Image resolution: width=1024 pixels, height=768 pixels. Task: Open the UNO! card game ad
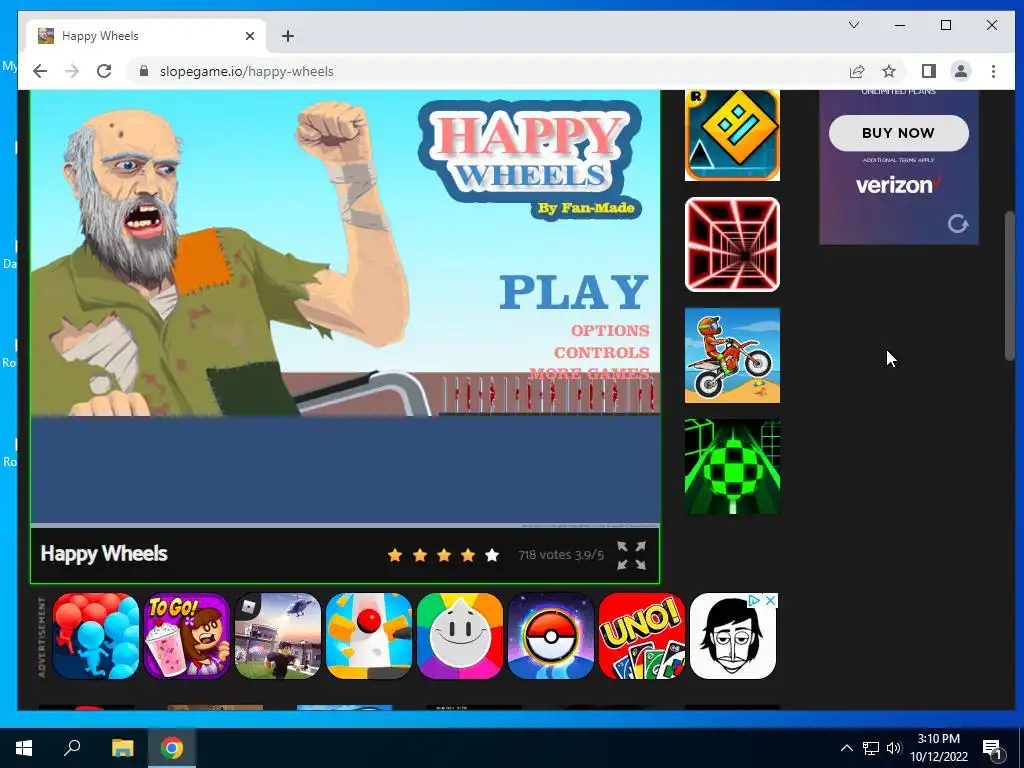(x=642, y=636)
